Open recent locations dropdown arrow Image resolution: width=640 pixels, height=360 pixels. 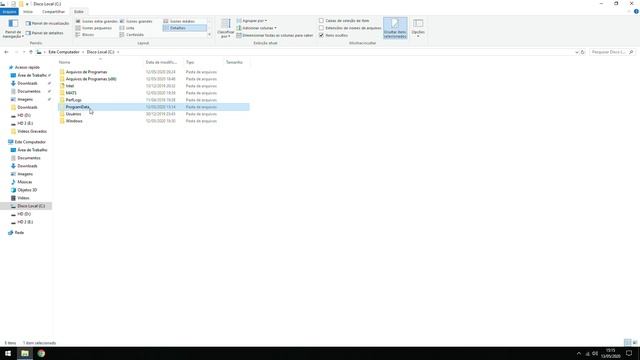24,52
